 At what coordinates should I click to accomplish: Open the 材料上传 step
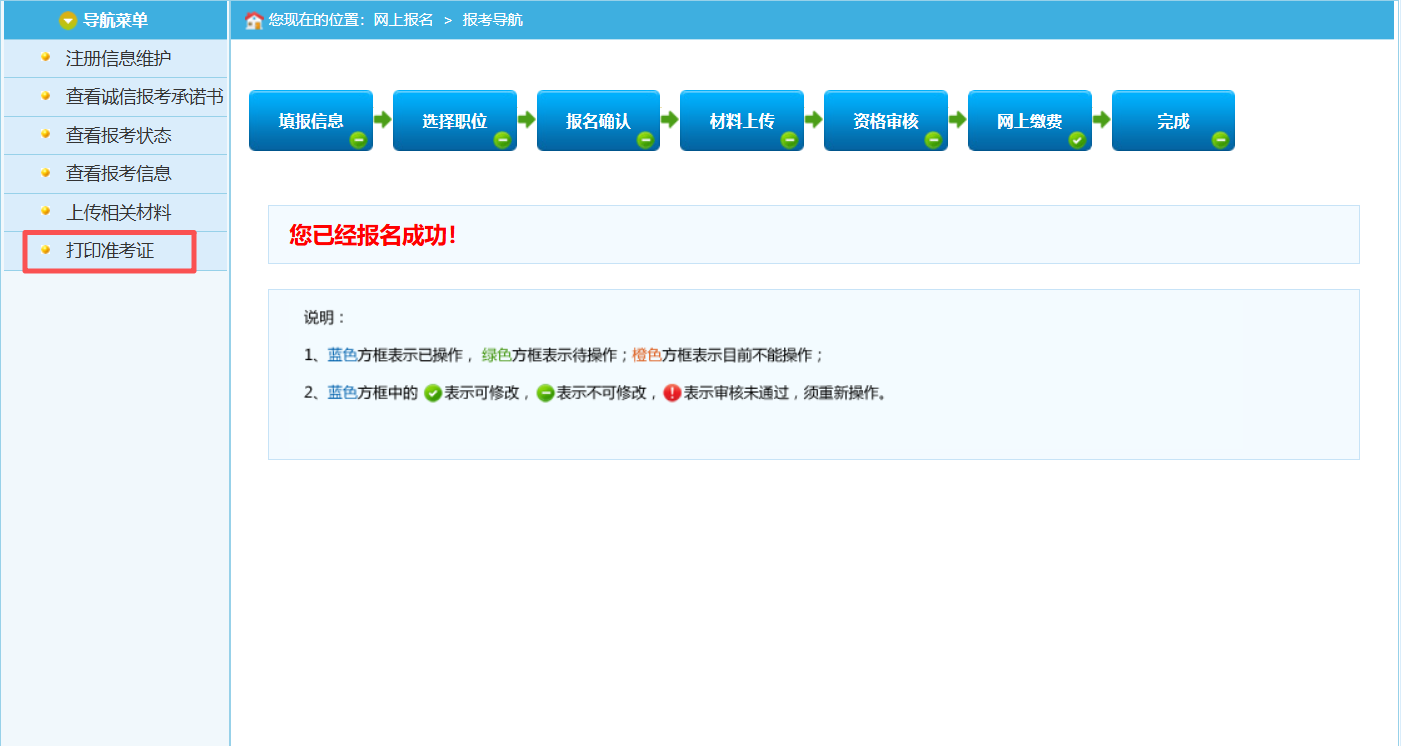click(741, 121)
